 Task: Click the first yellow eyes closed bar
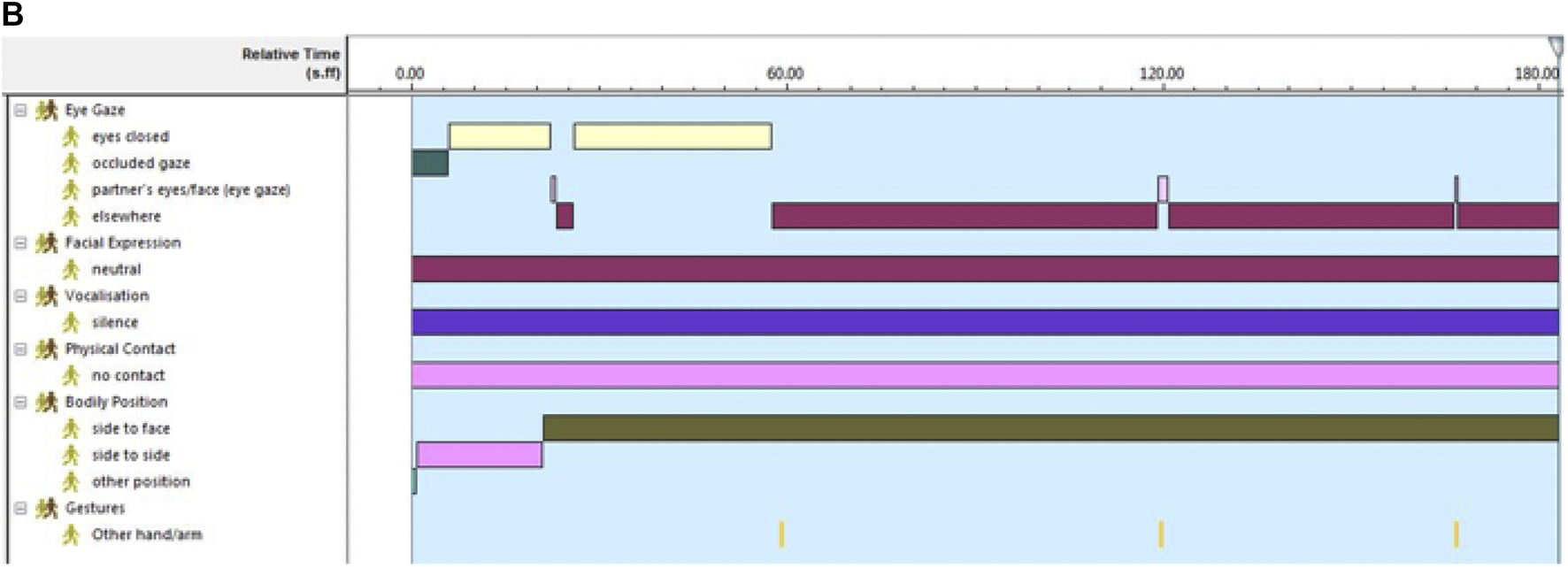(499, 136)
